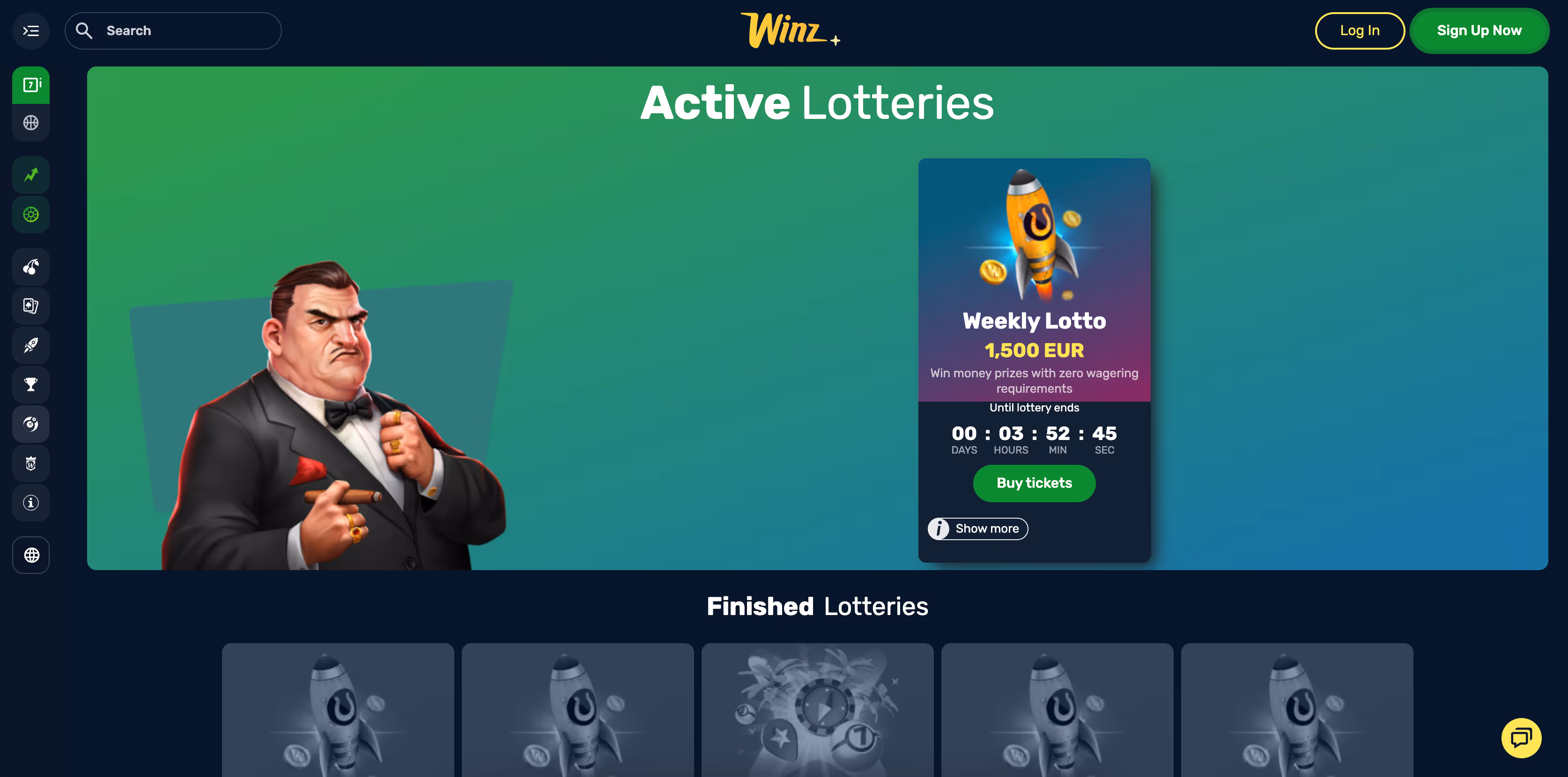
Task: Open the playing cards icon
Action: (31, 306)
